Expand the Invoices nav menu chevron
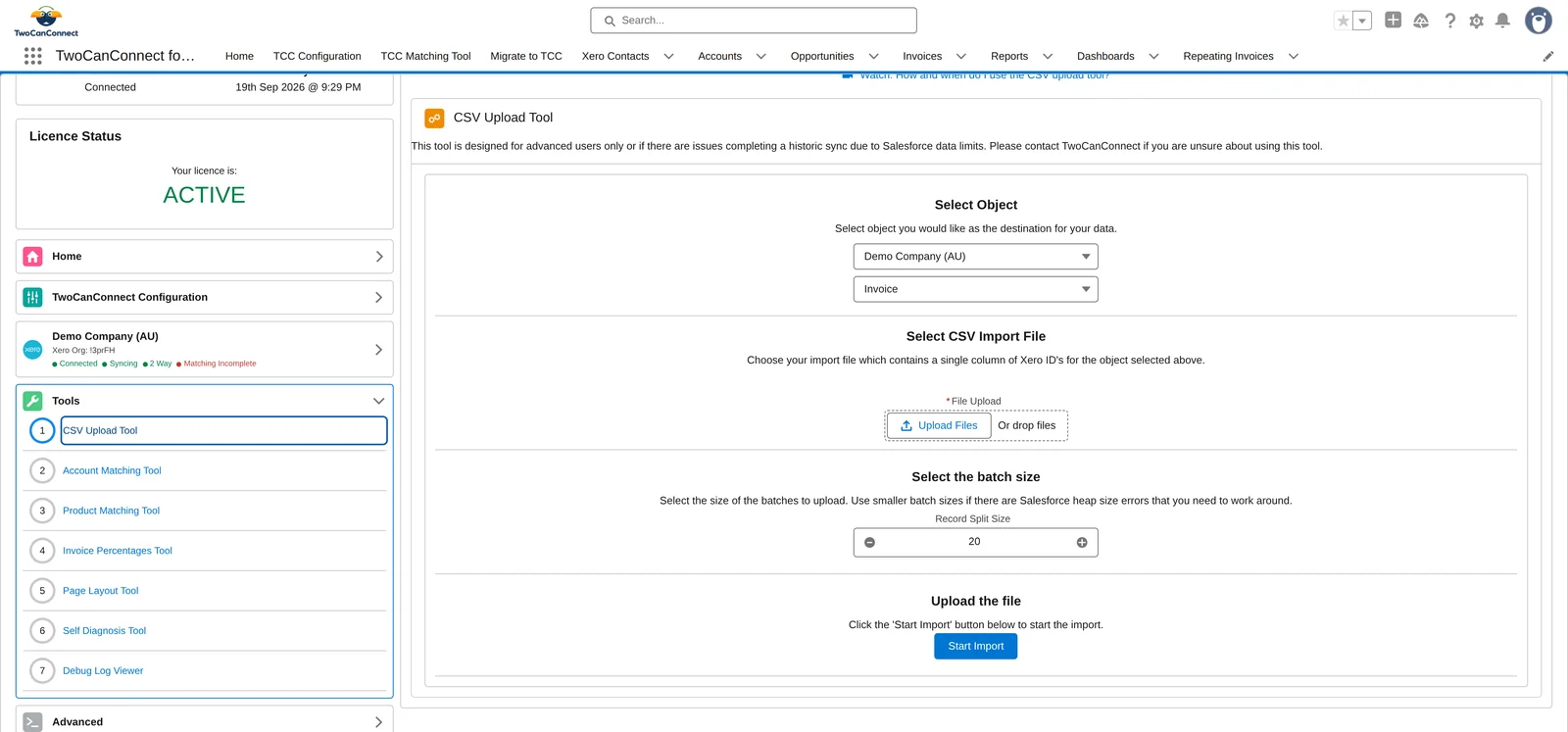This screenshot has height=732, width=1568. [960, 56]
